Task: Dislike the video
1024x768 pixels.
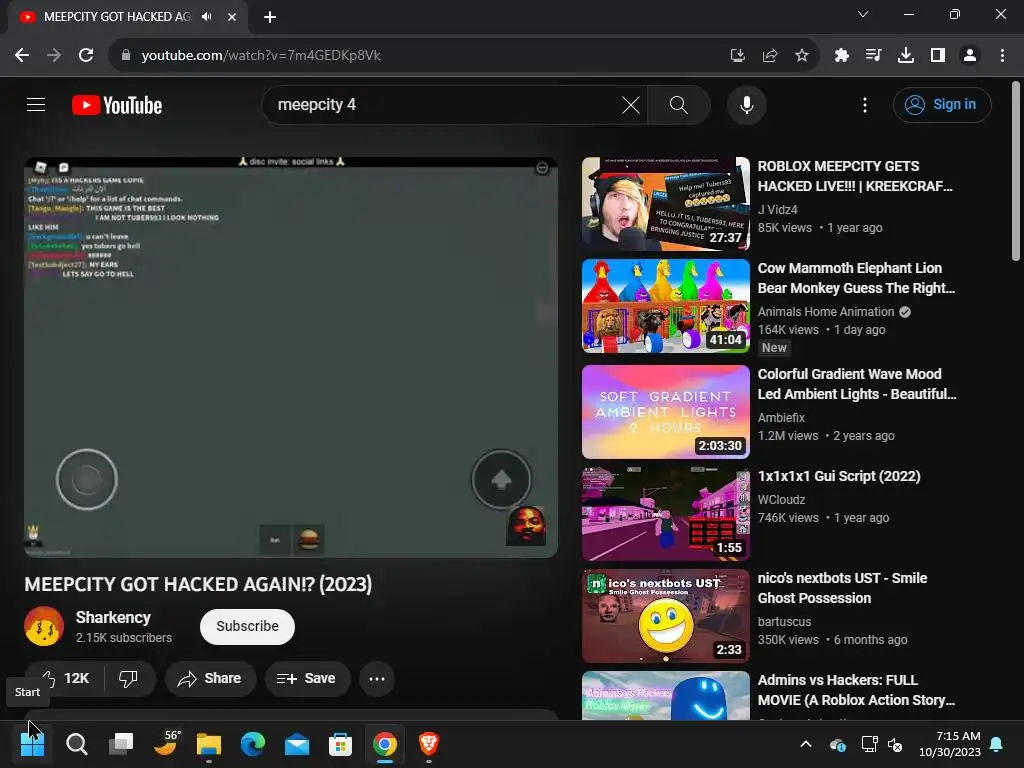Action: [129, 679]
